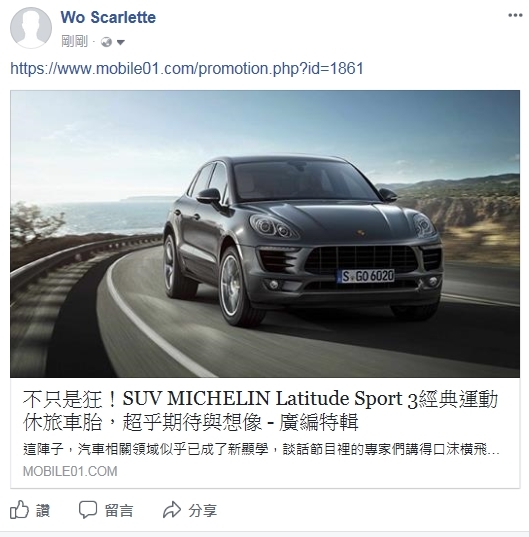Click the MOBILE01.COM source domain label
This screenshot has height=537, width=529.
pos(70,471)
